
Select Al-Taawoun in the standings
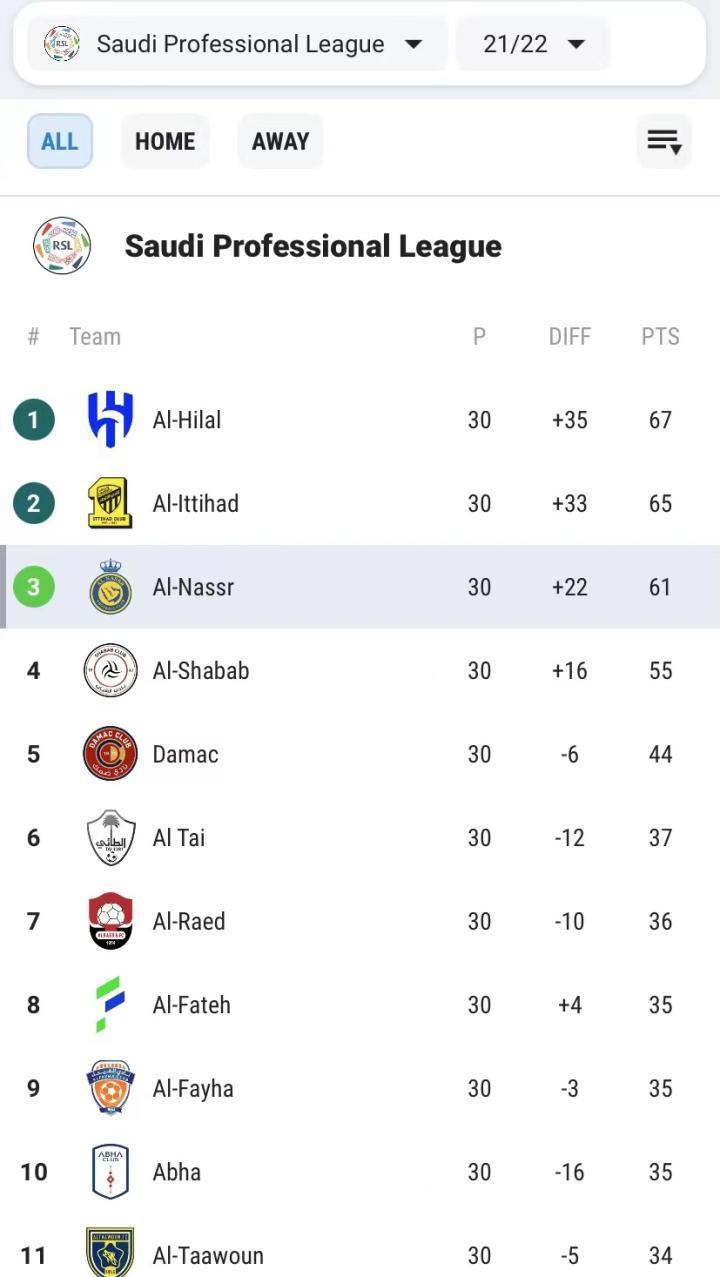[x=208, y=1255]
